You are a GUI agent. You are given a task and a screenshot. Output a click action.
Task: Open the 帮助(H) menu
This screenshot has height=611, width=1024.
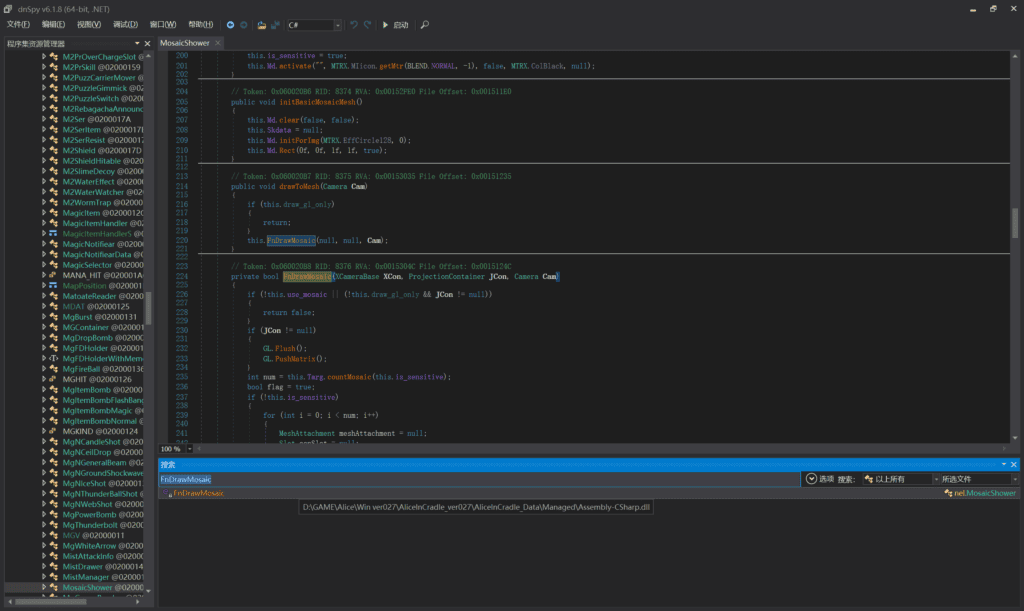point(200,25)
